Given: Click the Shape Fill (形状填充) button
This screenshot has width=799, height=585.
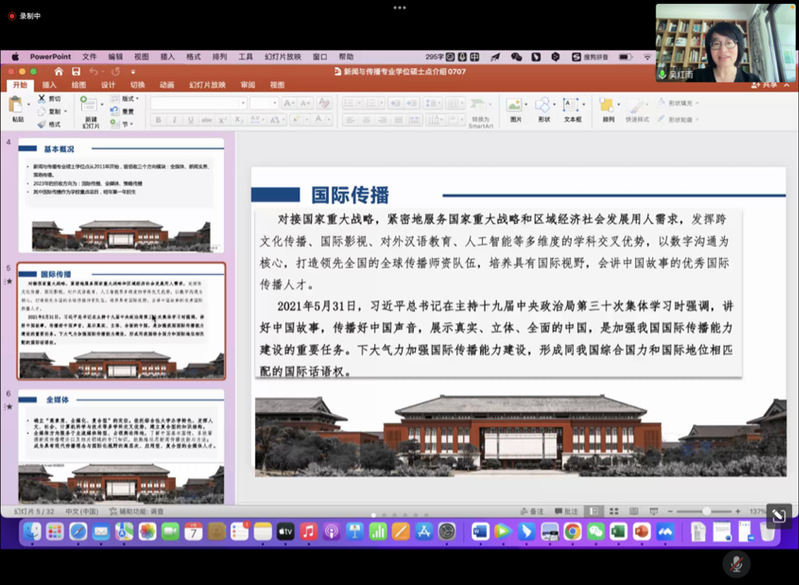Looking at the screenshot, I should point(679,102).
